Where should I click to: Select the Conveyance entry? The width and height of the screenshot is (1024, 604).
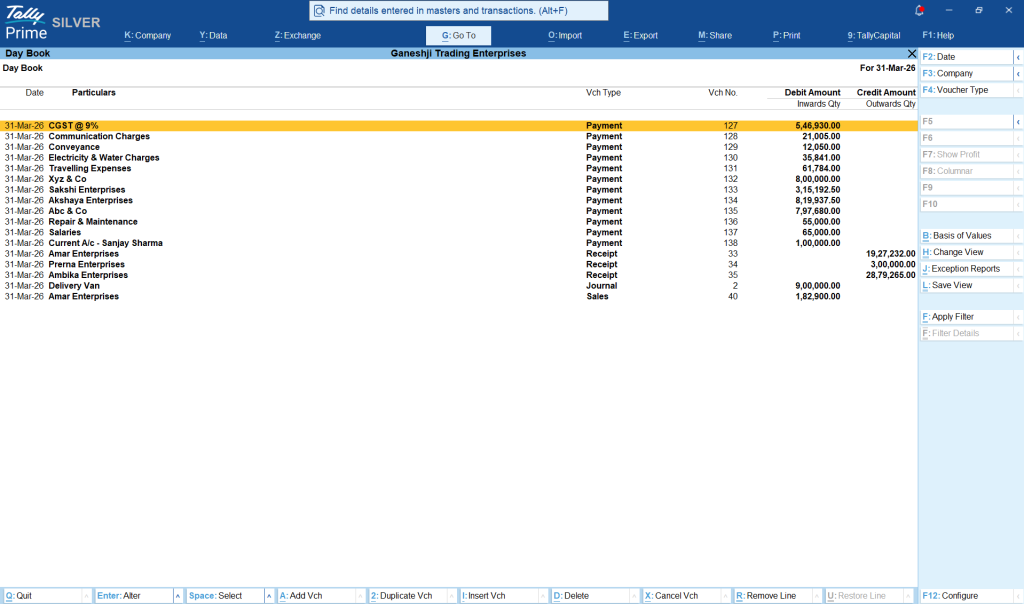(x=458, y=147)
